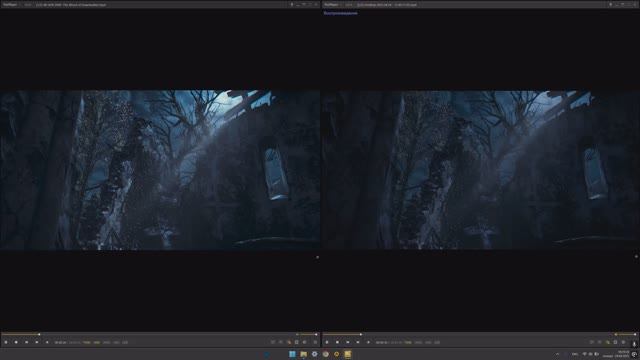Go to previous file in left player
The image size is (640, 360).
pyautogui.click(x=27, y=342)
